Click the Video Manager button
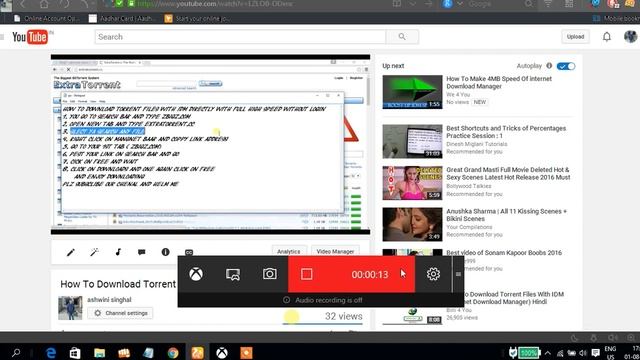 coord(335,251)
